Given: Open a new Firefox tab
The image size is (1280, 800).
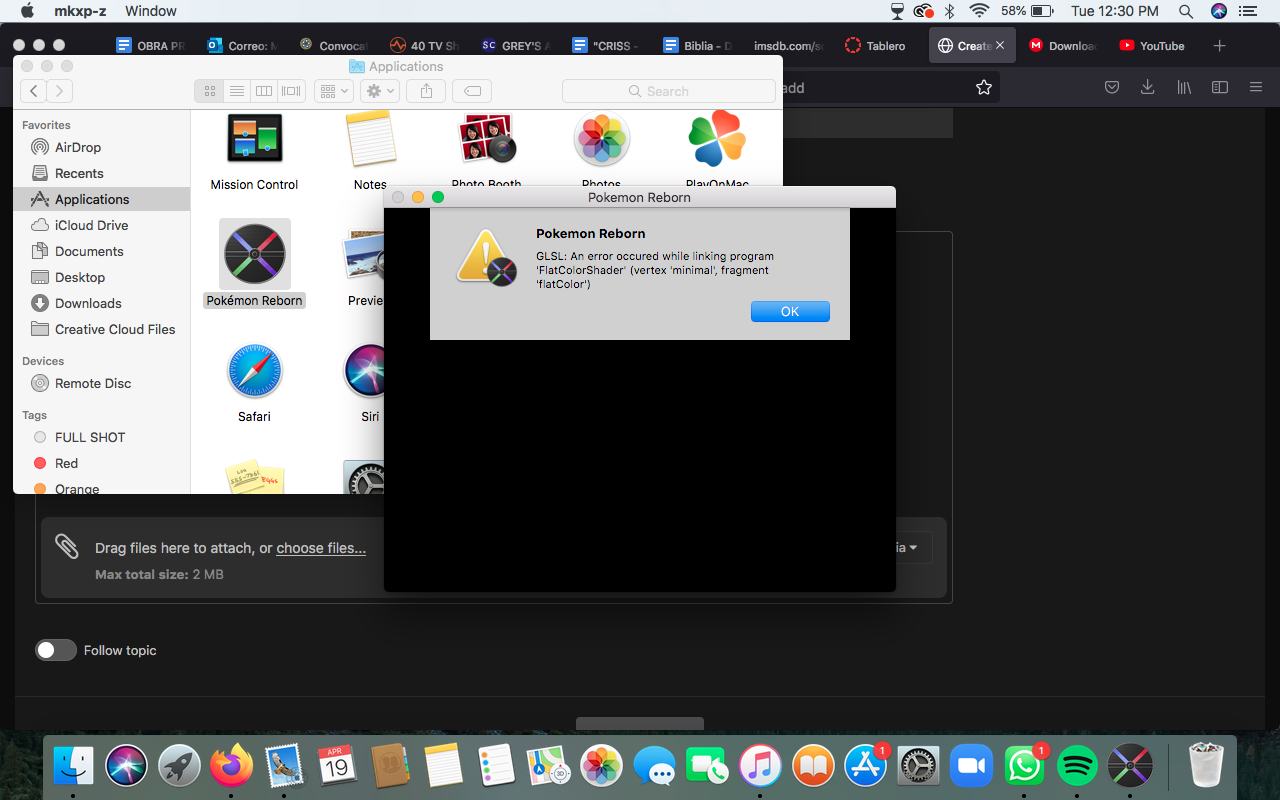Looking at the screenshot, I should (x=1219, y=46).
